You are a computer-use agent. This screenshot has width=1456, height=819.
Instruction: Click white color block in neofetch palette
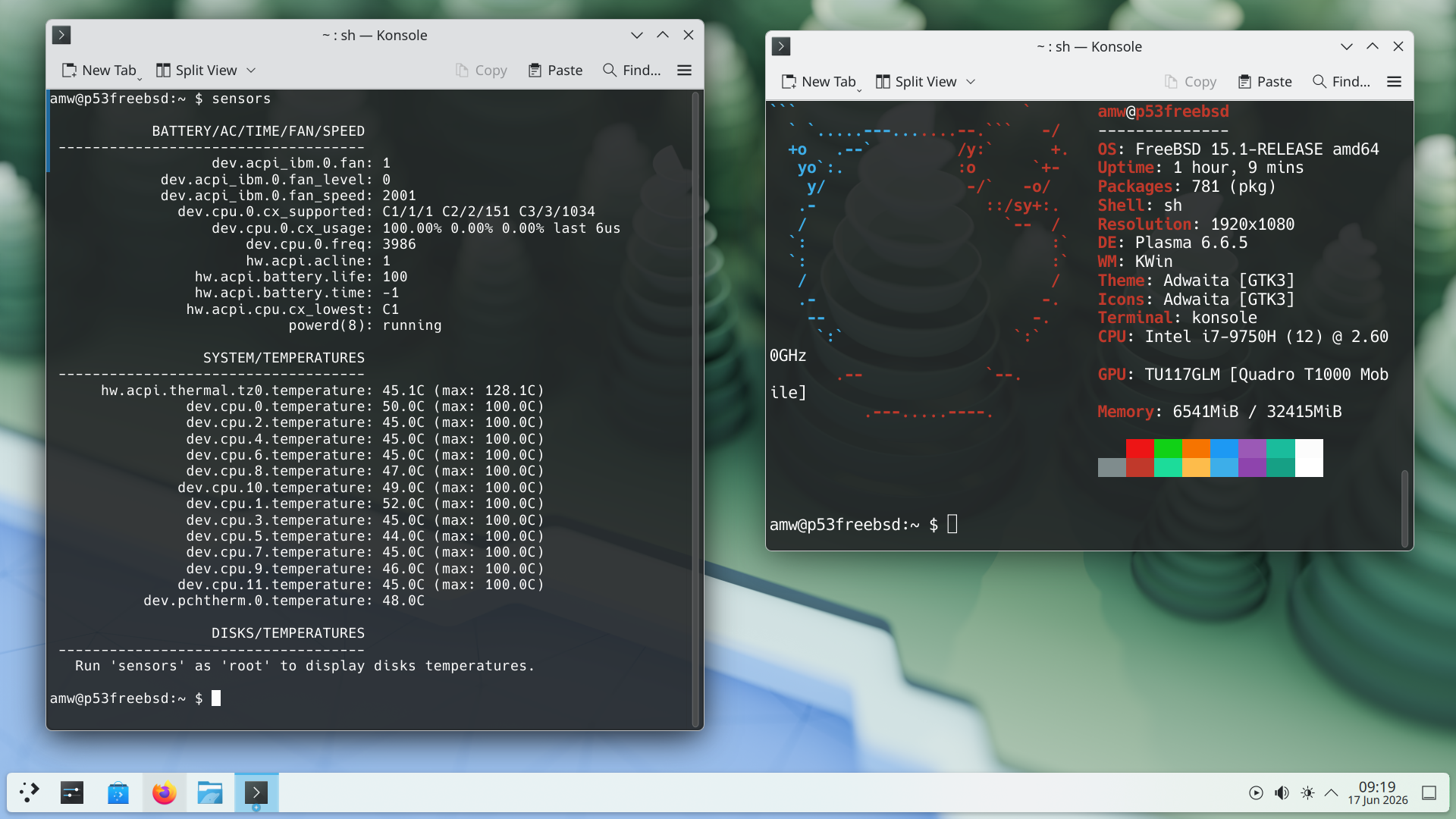(x=1309, y=458)
